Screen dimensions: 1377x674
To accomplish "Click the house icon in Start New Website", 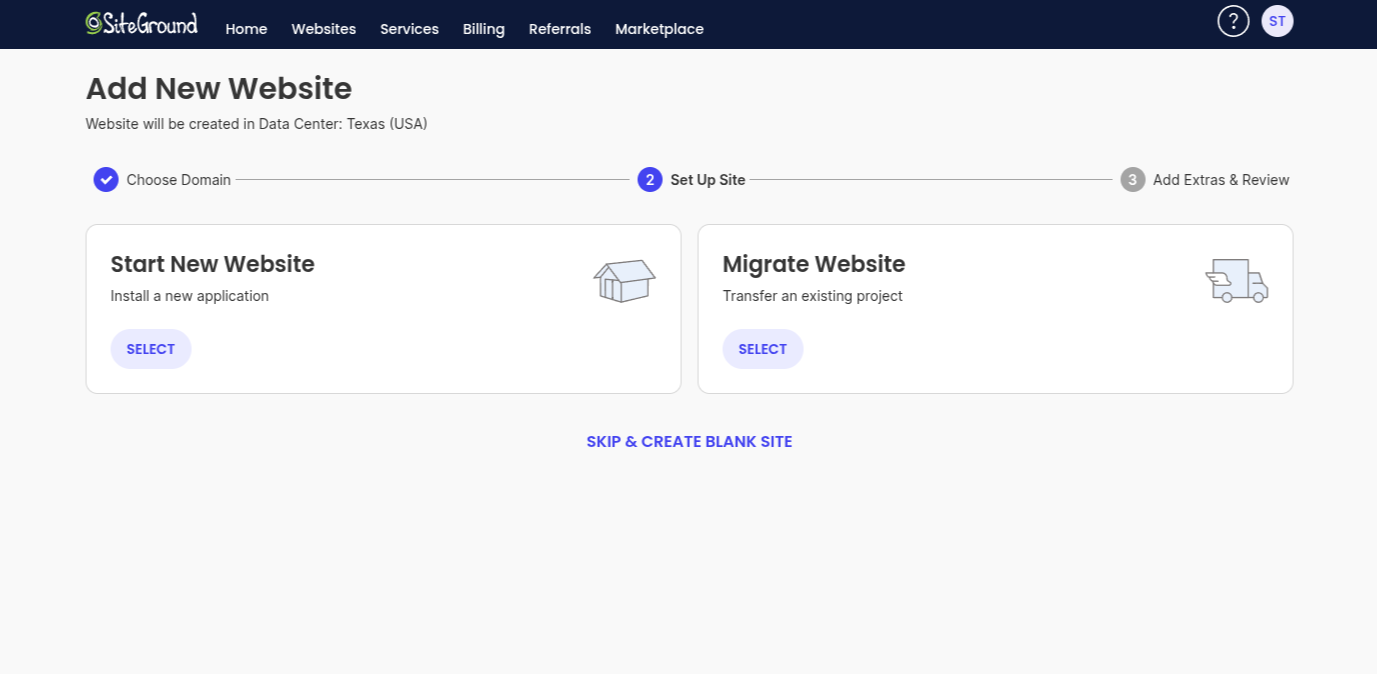I will pyautogui.click(x=624, y=281).
